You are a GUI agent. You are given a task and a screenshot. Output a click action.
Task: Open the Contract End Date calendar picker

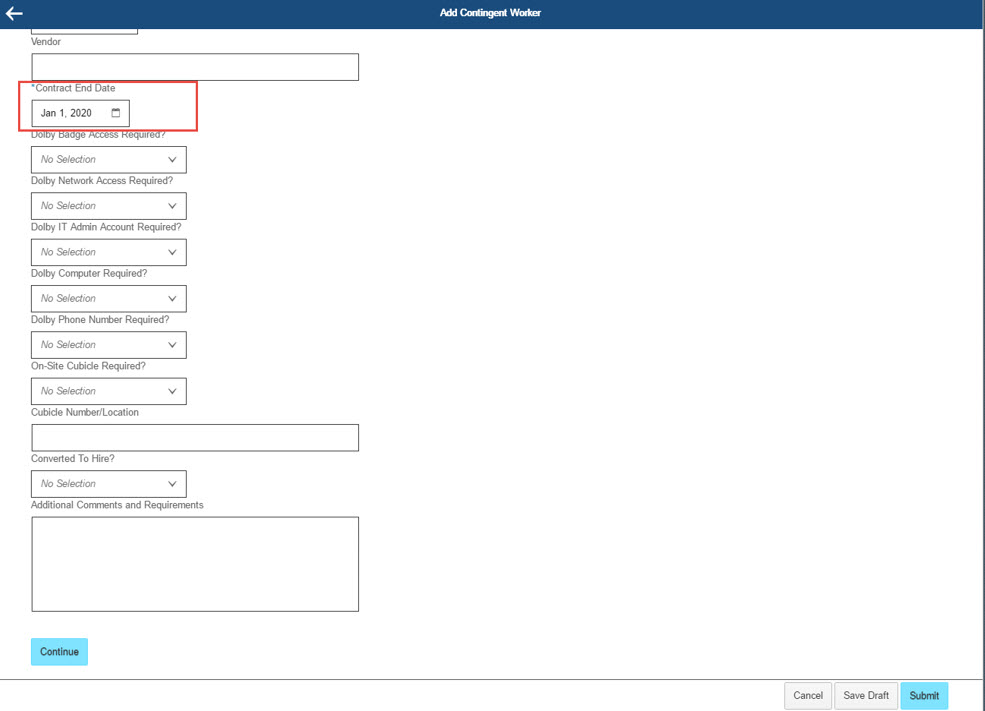point(116,113)
